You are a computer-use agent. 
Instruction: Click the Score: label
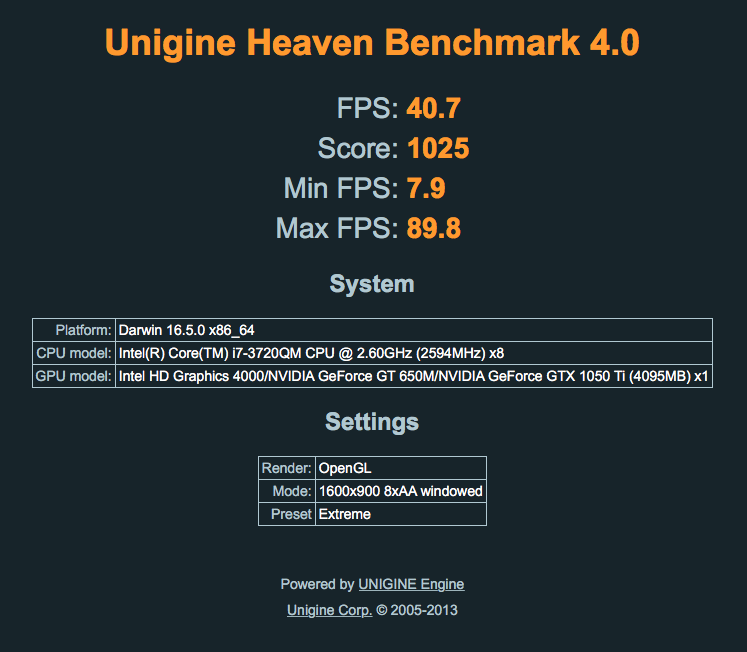coord(358,148)
